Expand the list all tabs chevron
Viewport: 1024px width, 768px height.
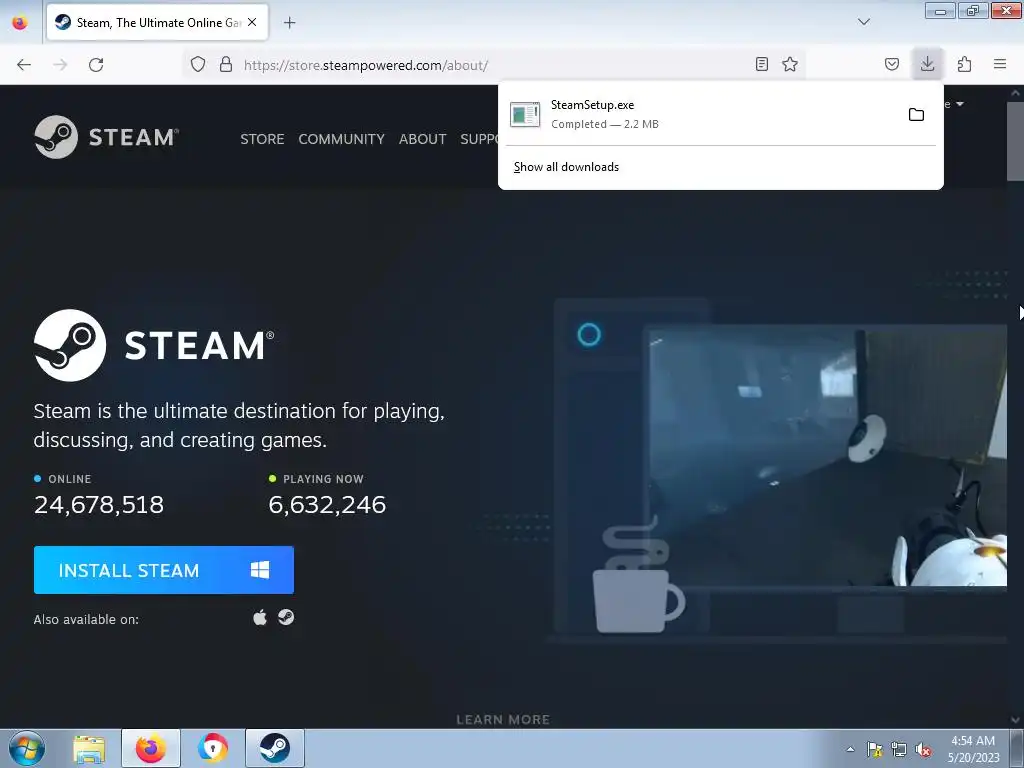(x=864, y=22)
